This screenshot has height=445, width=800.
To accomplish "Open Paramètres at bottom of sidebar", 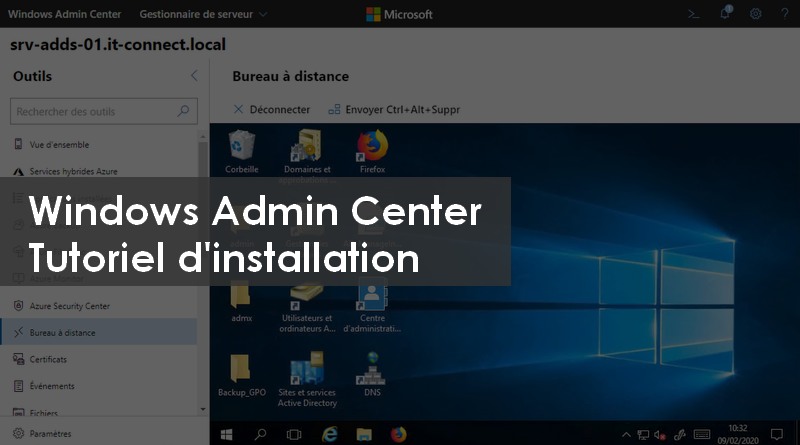I will pos(50,433).
